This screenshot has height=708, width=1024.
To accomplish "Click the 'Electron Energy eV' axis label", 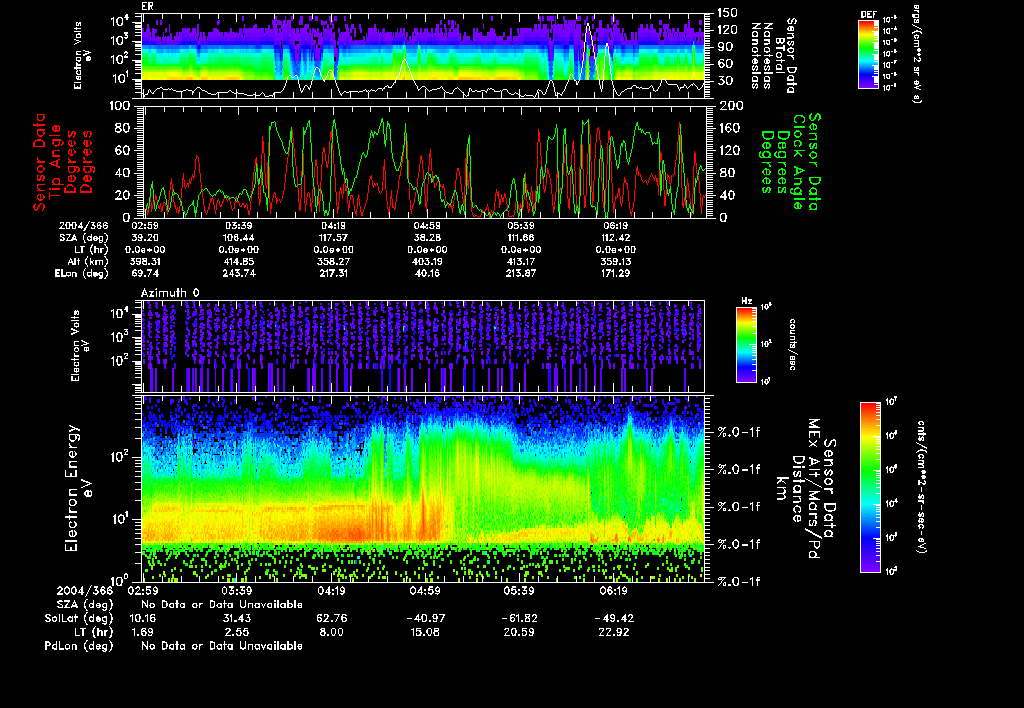I will (77, 489).
